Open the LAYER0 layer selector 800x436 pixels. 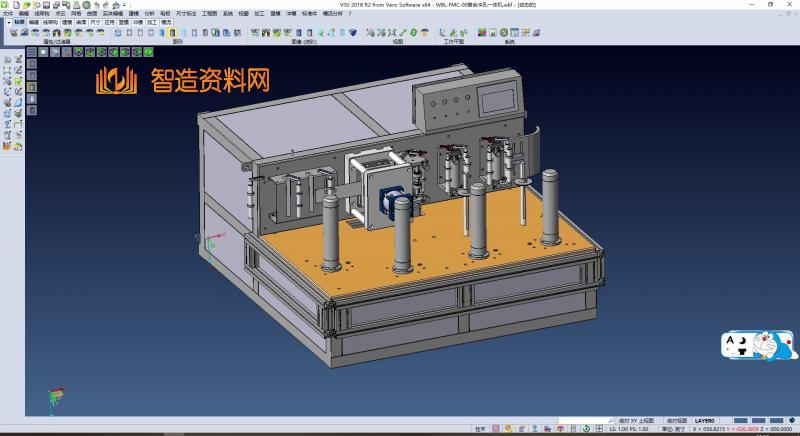click(x=705, y=421)
